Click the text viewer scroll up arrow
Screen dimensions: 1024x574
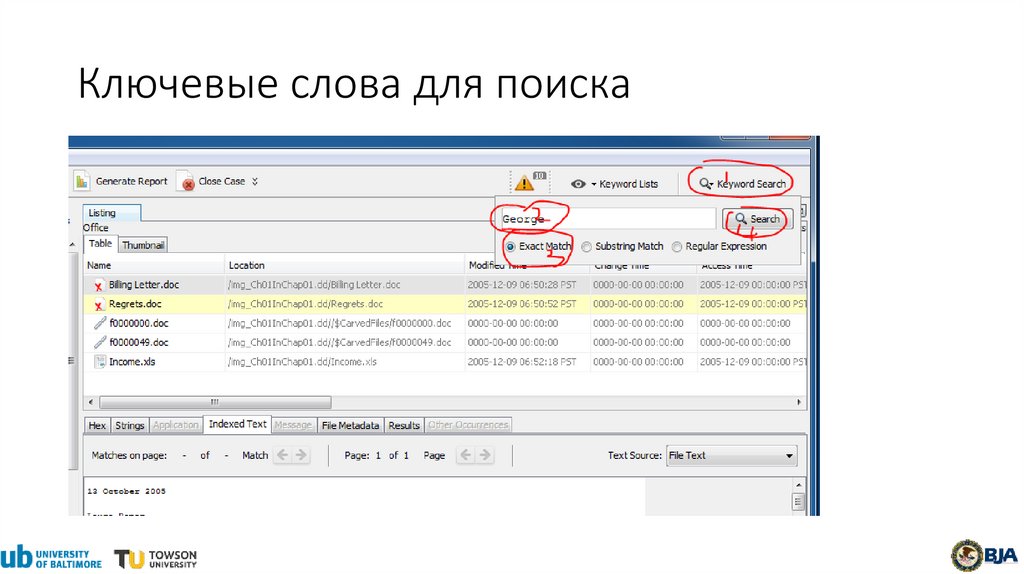pyautogui.click(x=798, y=485)
